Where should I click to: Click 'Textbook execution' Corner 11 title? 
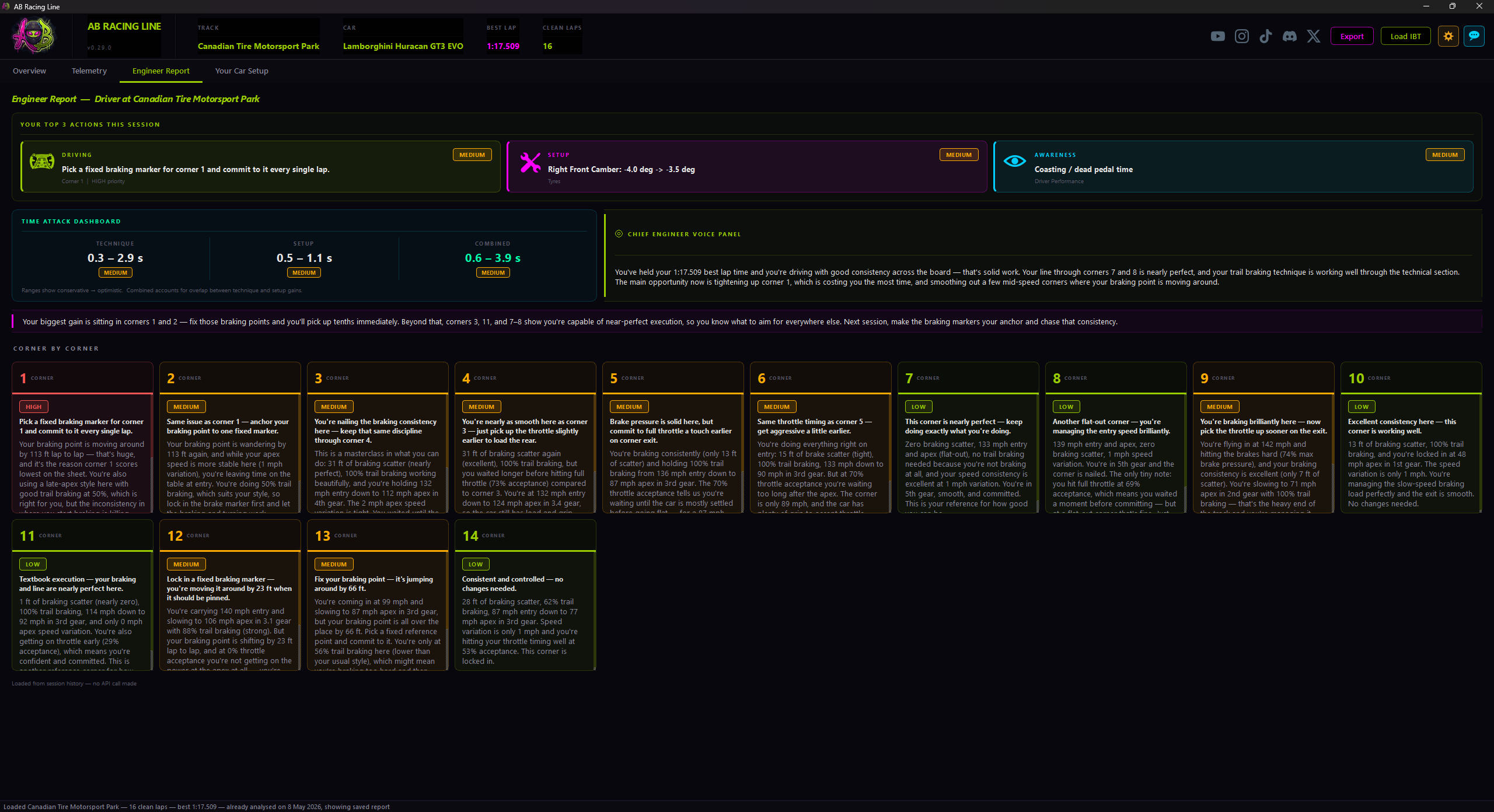click(x=78, y=584)
